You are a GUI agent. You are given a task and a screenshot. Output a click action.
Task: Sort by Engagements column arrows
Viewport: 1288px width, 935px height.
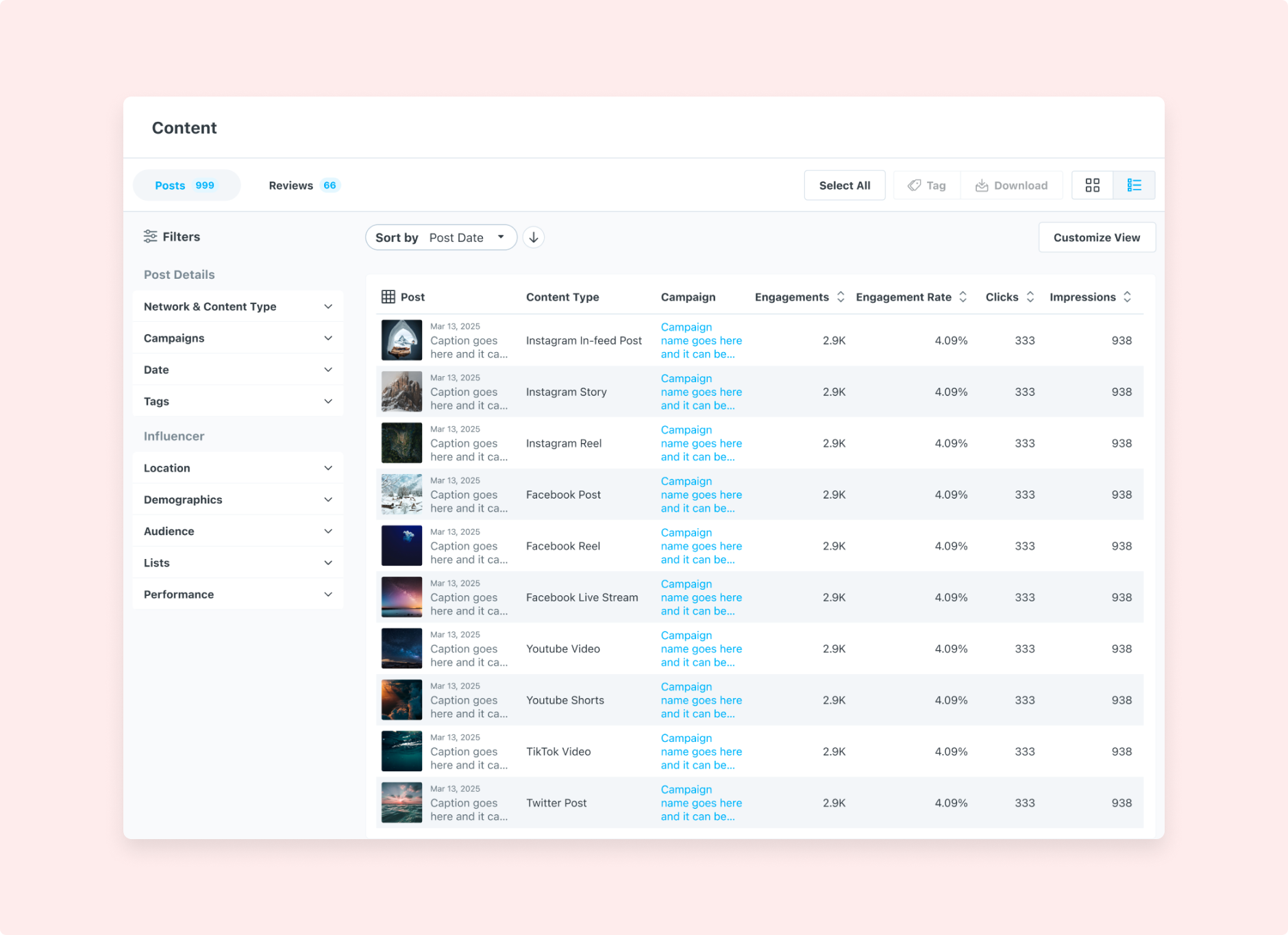pyautogui.click(x=841, y=297)
